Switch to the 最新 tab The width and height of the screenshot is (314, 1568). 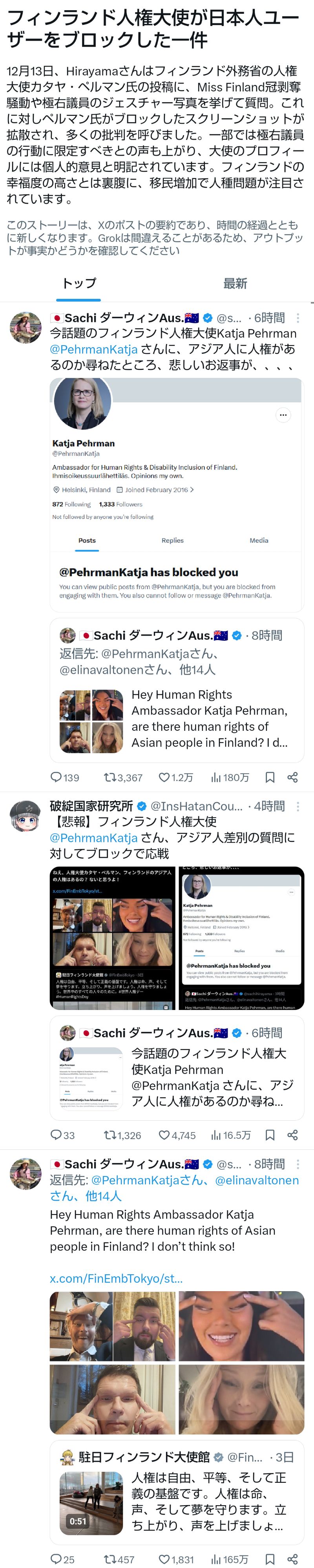(235, 283)
